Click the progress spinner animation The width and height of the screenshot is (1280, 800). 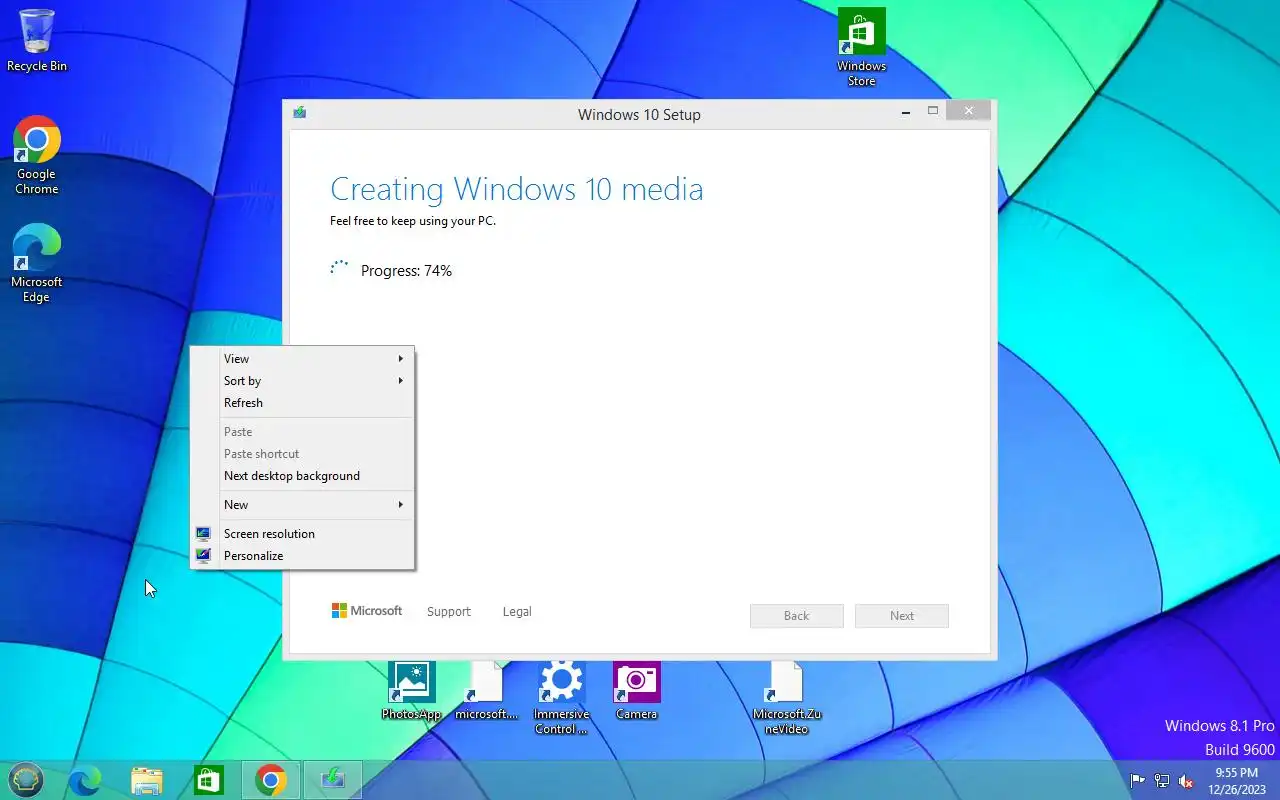[340, 269]
